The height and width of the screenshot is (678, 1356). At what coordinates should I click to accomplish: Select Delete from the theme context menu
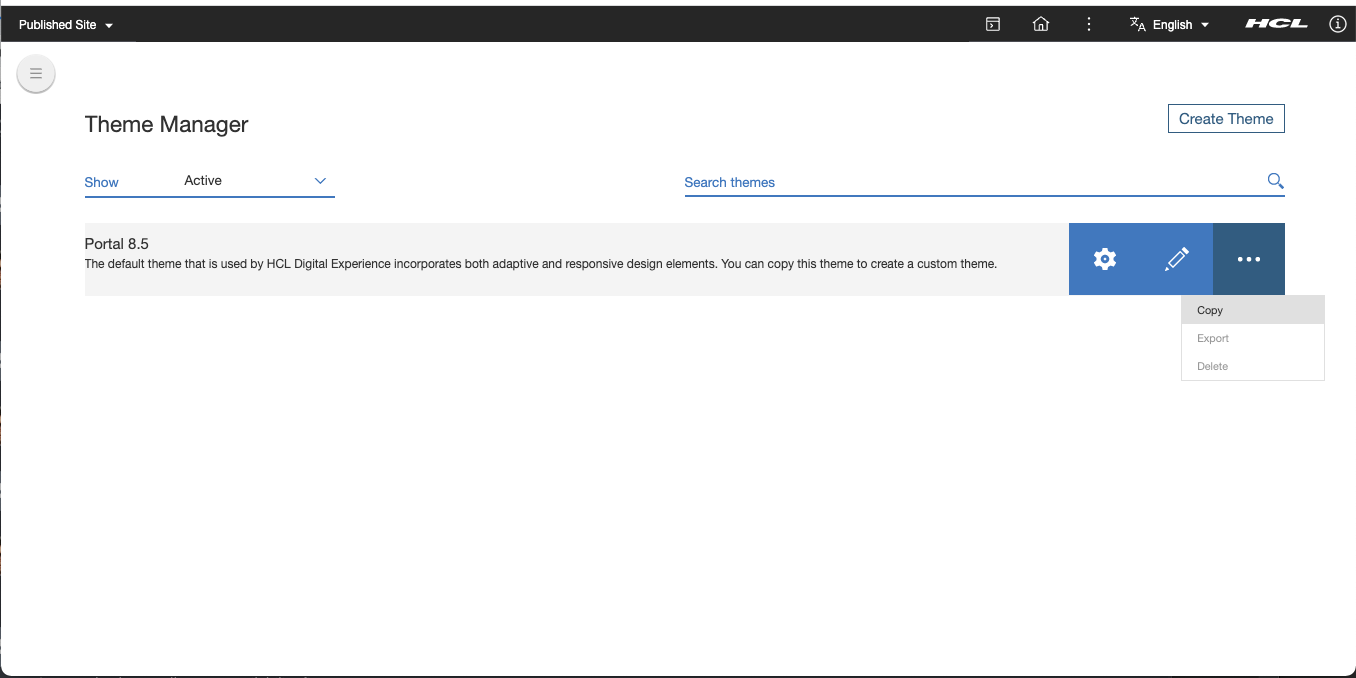[x=1212, y=366]
